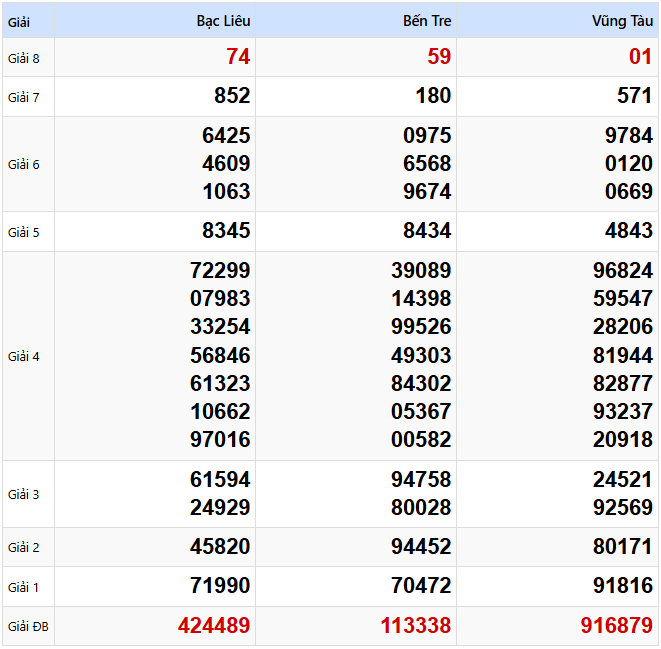Viewport: 661px width, 649px height.
Task: Click the Bạc Liêu column header
Action: [x=223, y=21]
